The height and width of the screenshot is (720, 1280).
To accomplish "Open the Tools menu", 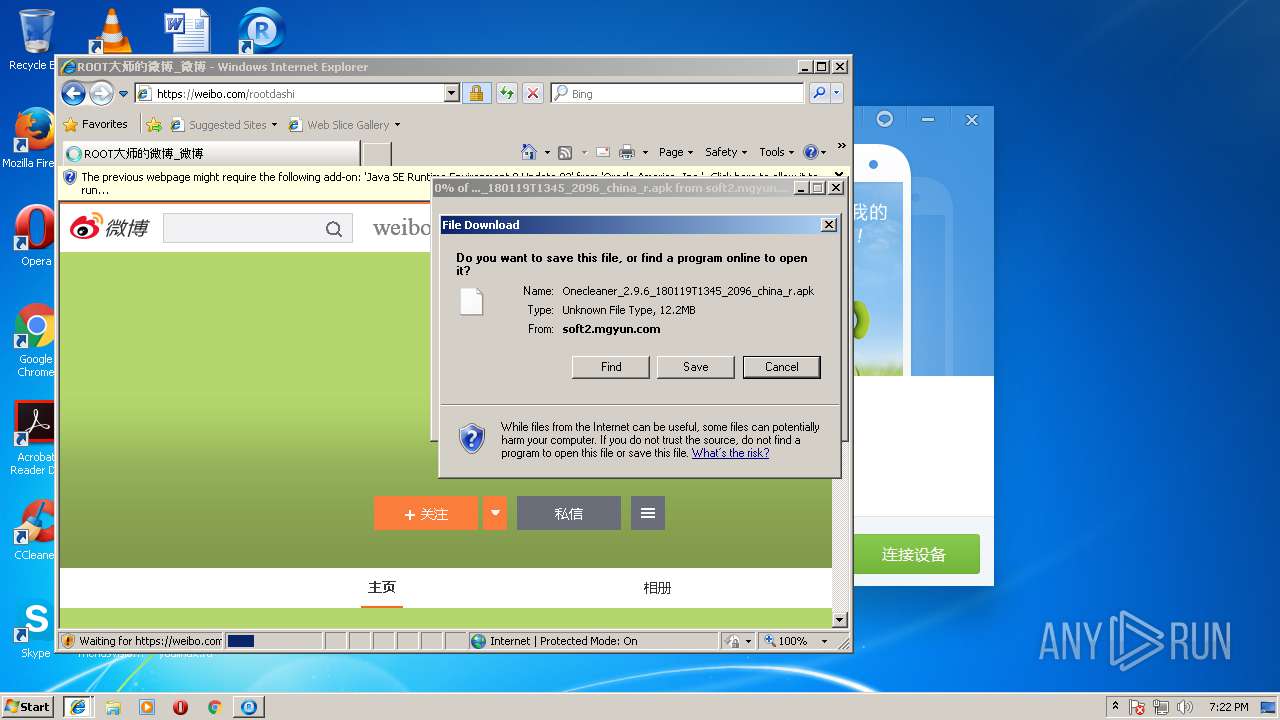I will [777, 152].
